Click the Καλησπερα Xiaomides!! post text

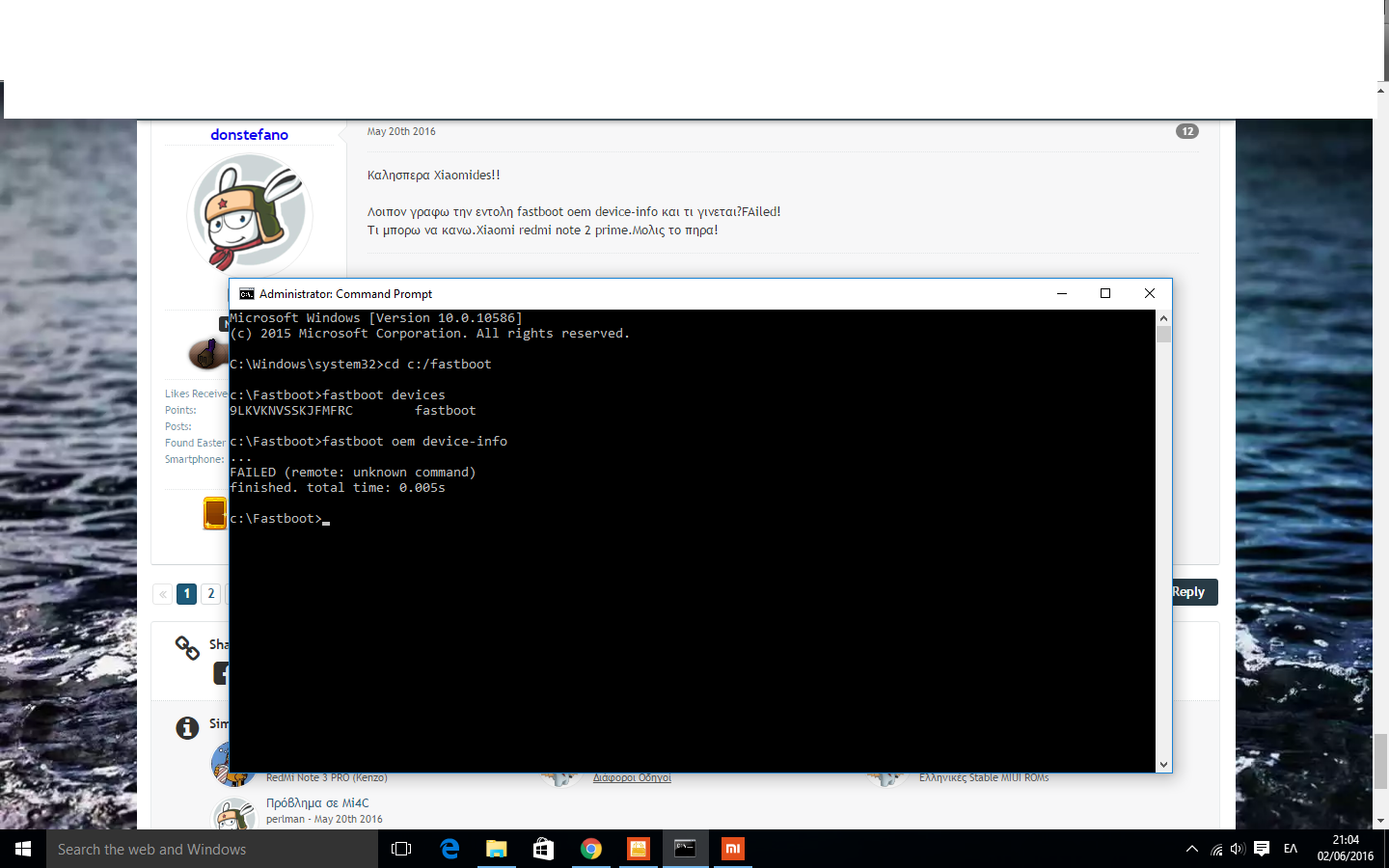[433, 175]
